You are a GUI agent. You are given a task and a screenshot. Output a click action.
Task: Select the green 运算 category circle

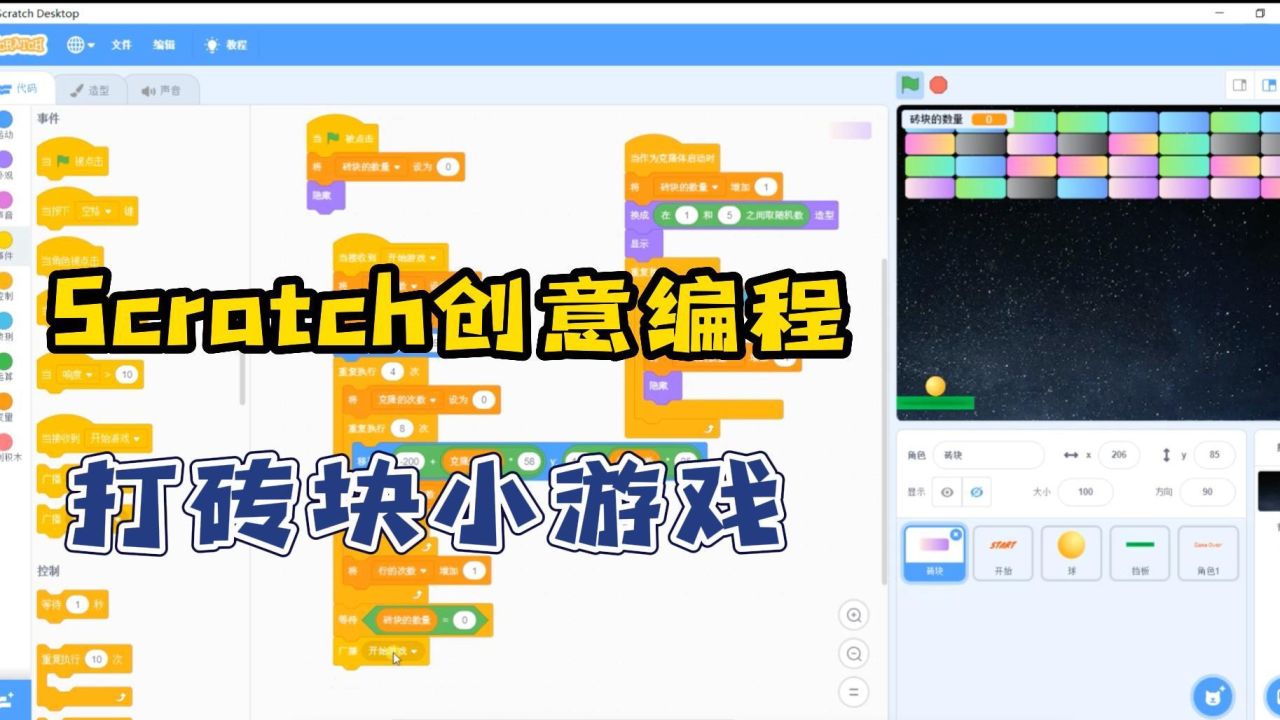point(6,360)
